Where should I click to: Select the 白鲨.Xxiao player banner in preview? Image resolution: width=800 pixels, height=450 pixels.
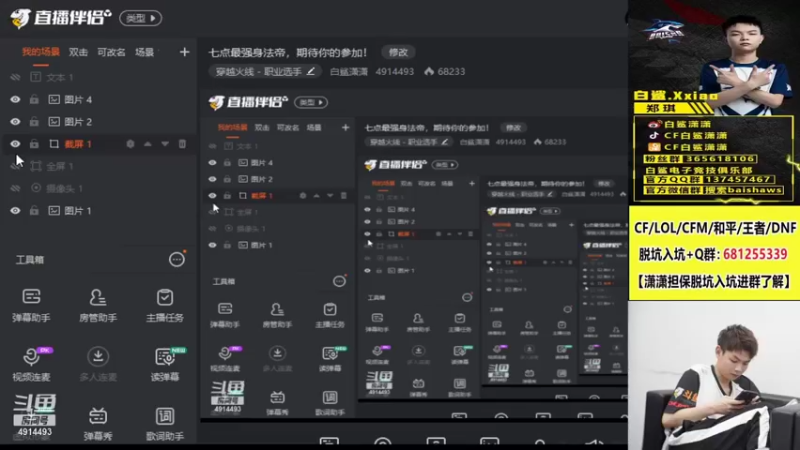[x=714, y=102]
